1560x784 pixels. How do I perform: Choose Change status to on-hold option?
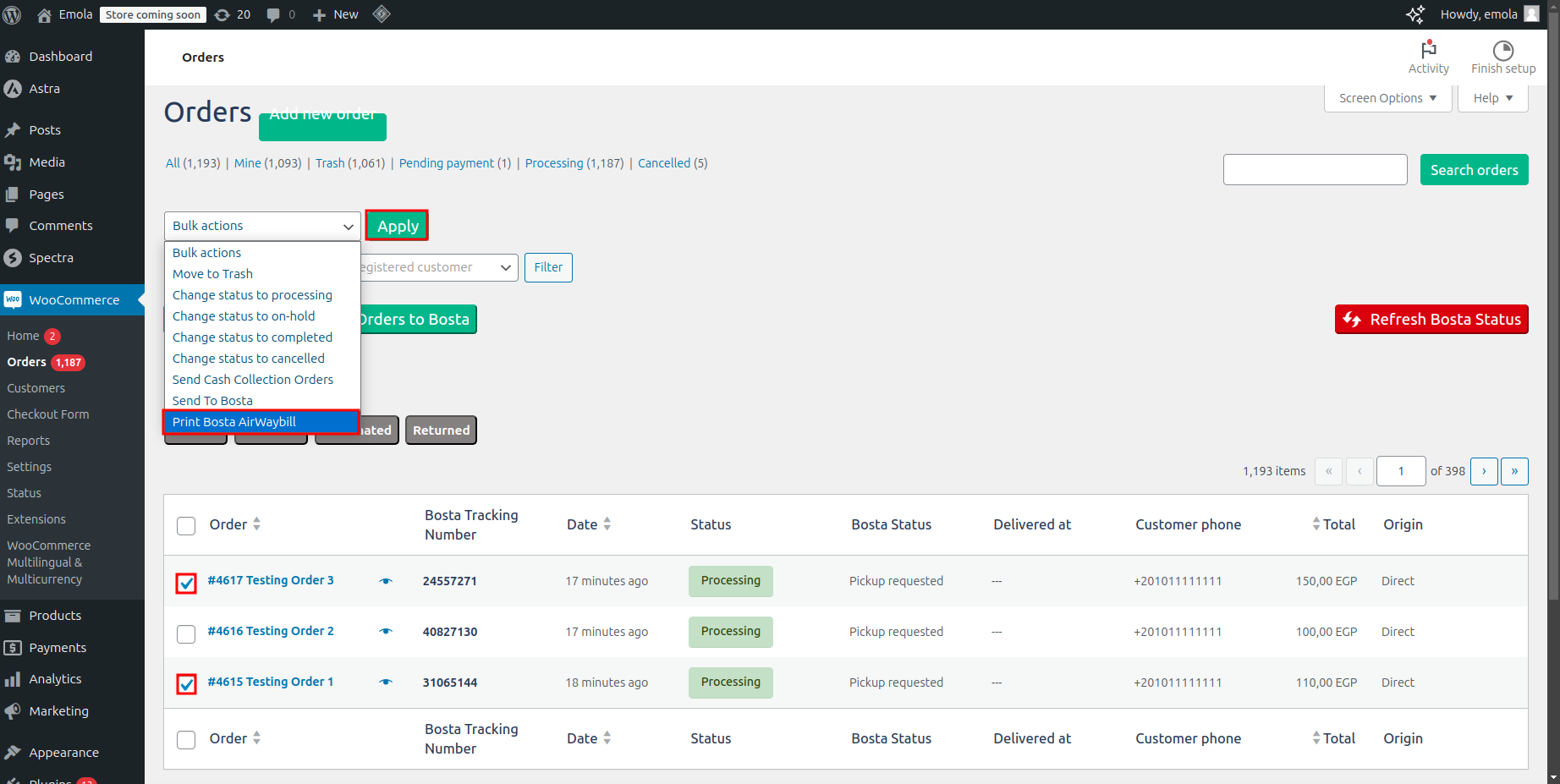click(x=262, y=316)
